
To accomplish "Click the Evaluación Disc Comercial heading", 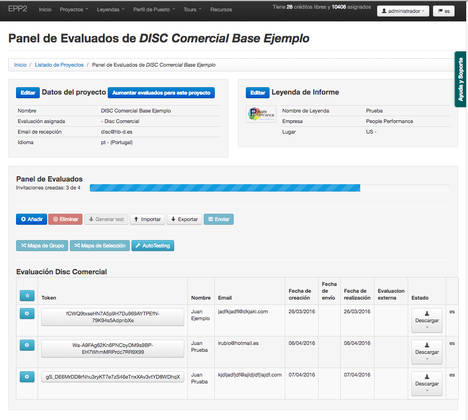I will tap(62, 272).
